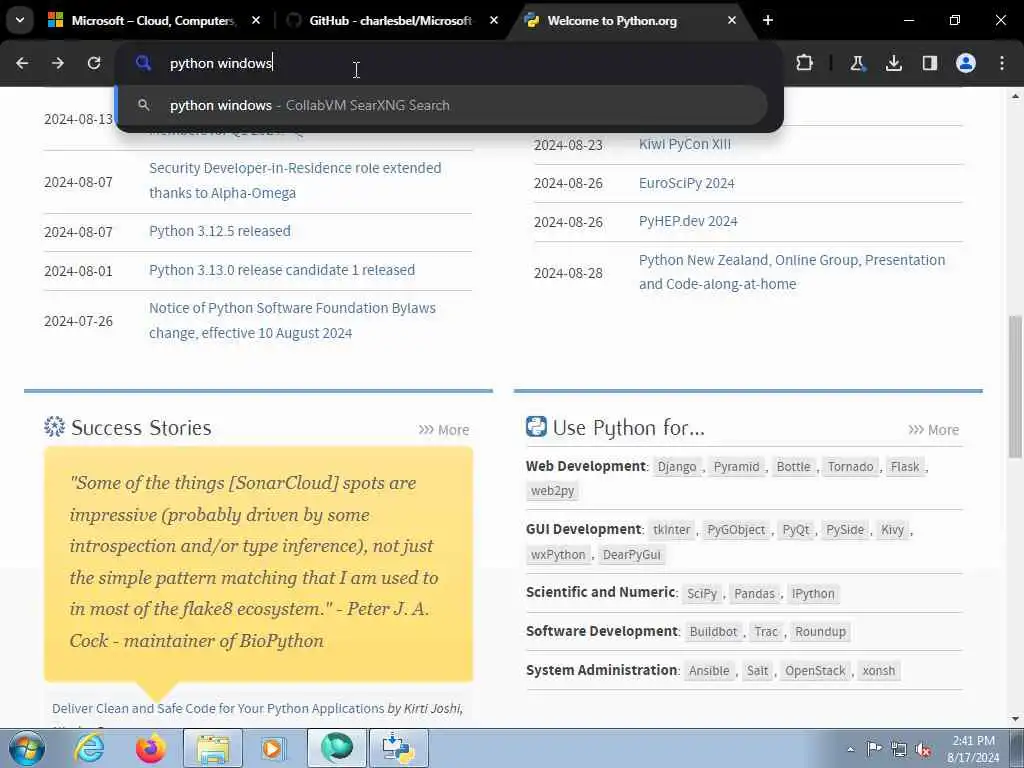Click the tkinter tag
1024x768 pixels.
pyautogui.click(x=671, y=530)
